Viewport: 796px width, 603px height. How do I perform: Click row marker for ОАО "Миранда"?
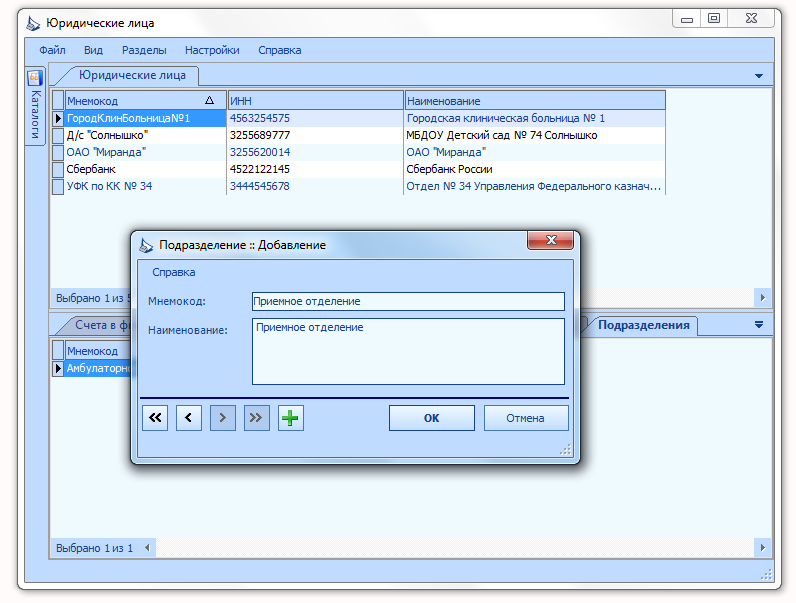click(58, 152)
